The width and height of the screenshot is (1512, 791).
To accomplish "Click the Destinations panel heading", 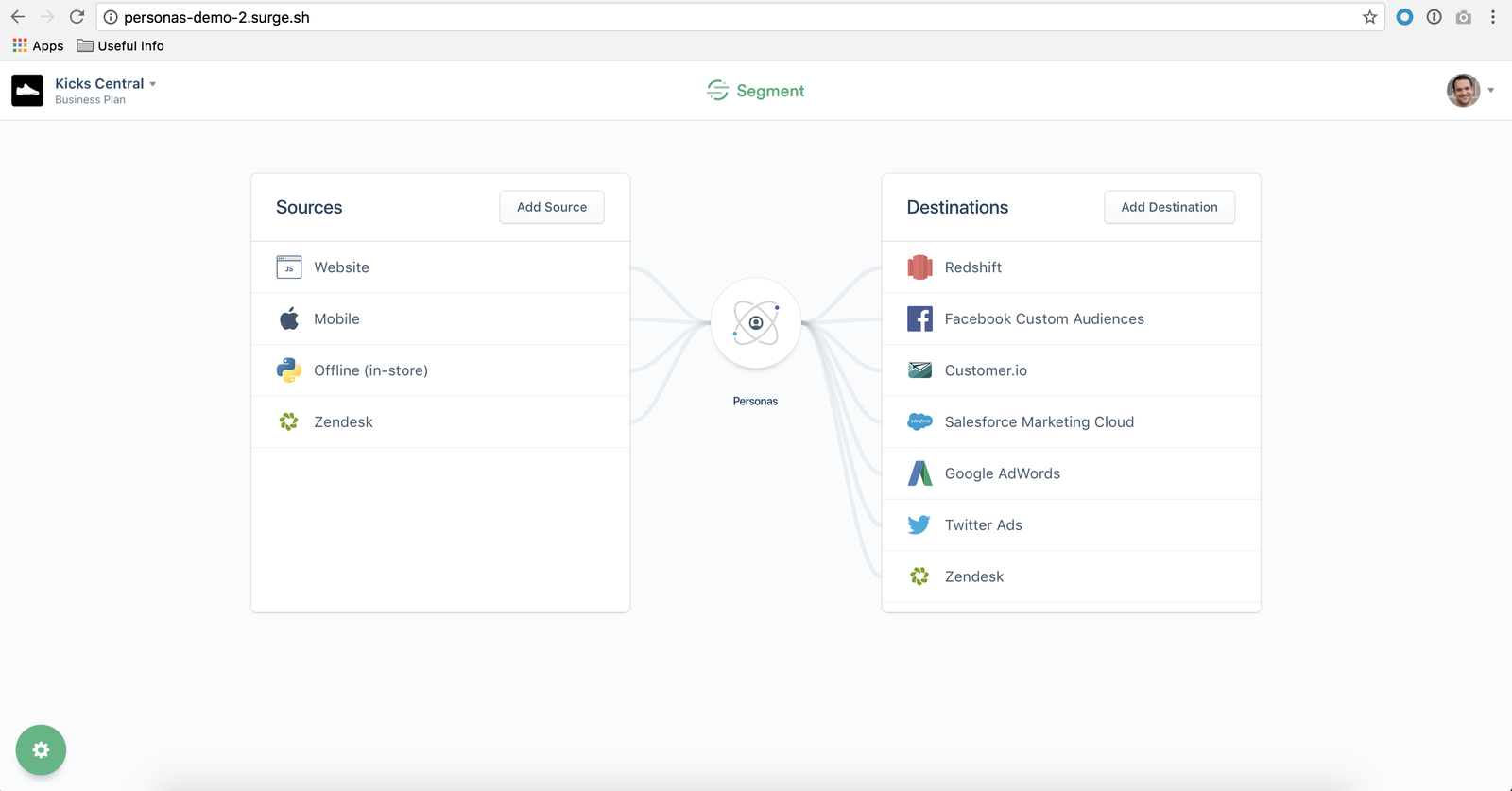I will click(x=957, y=207).
